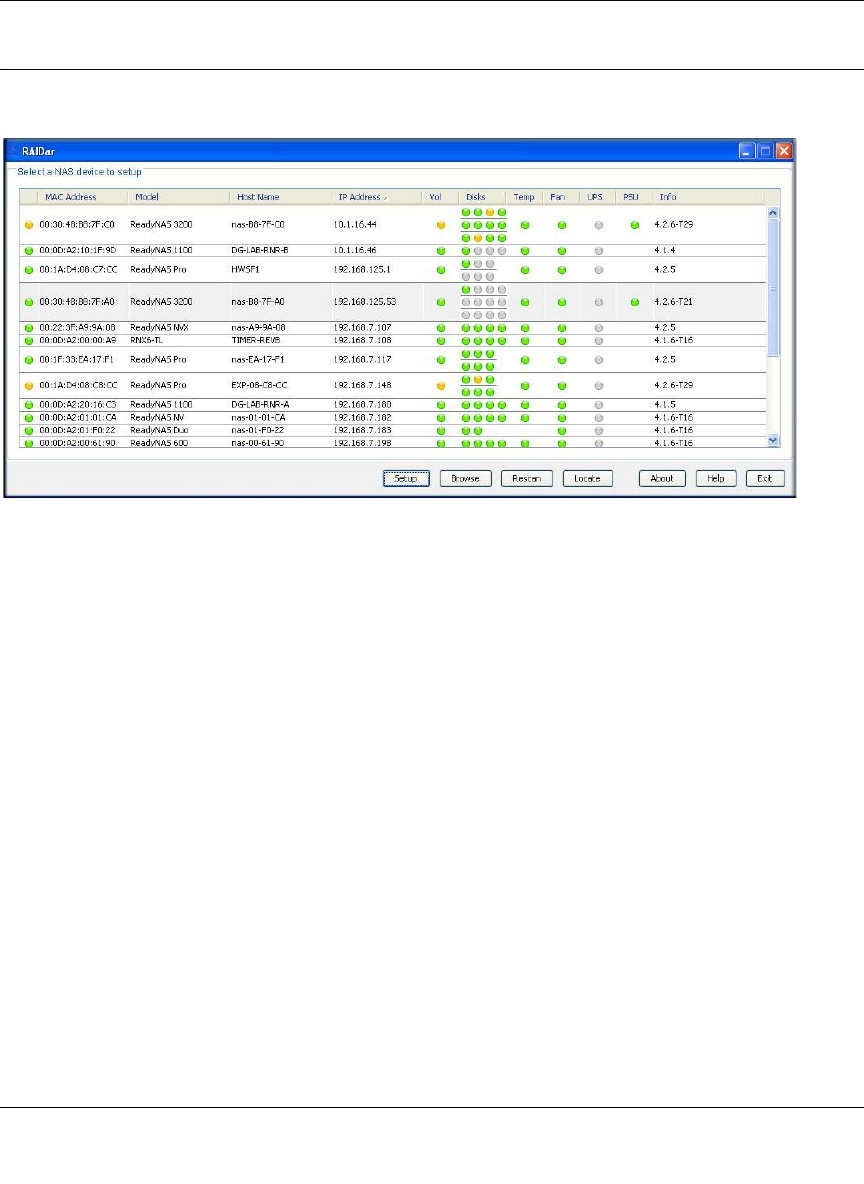This screenshot has height=1184, width=864.
Task: Click green PSU indicator for nas-B8-7F-C0
Action: coord(634,225)
